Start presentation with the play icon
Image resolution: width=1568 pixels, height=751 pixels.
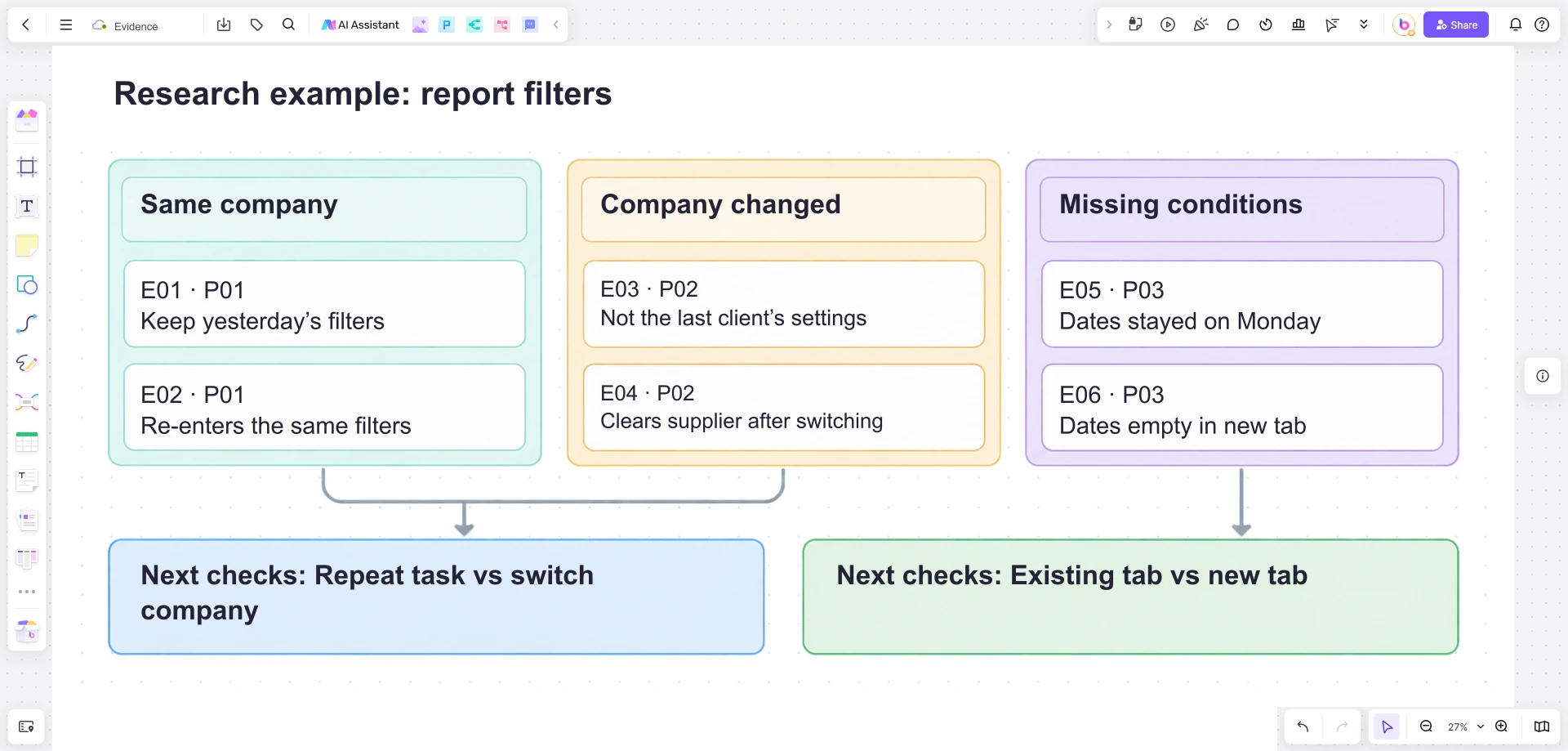tap(1168, 25)
